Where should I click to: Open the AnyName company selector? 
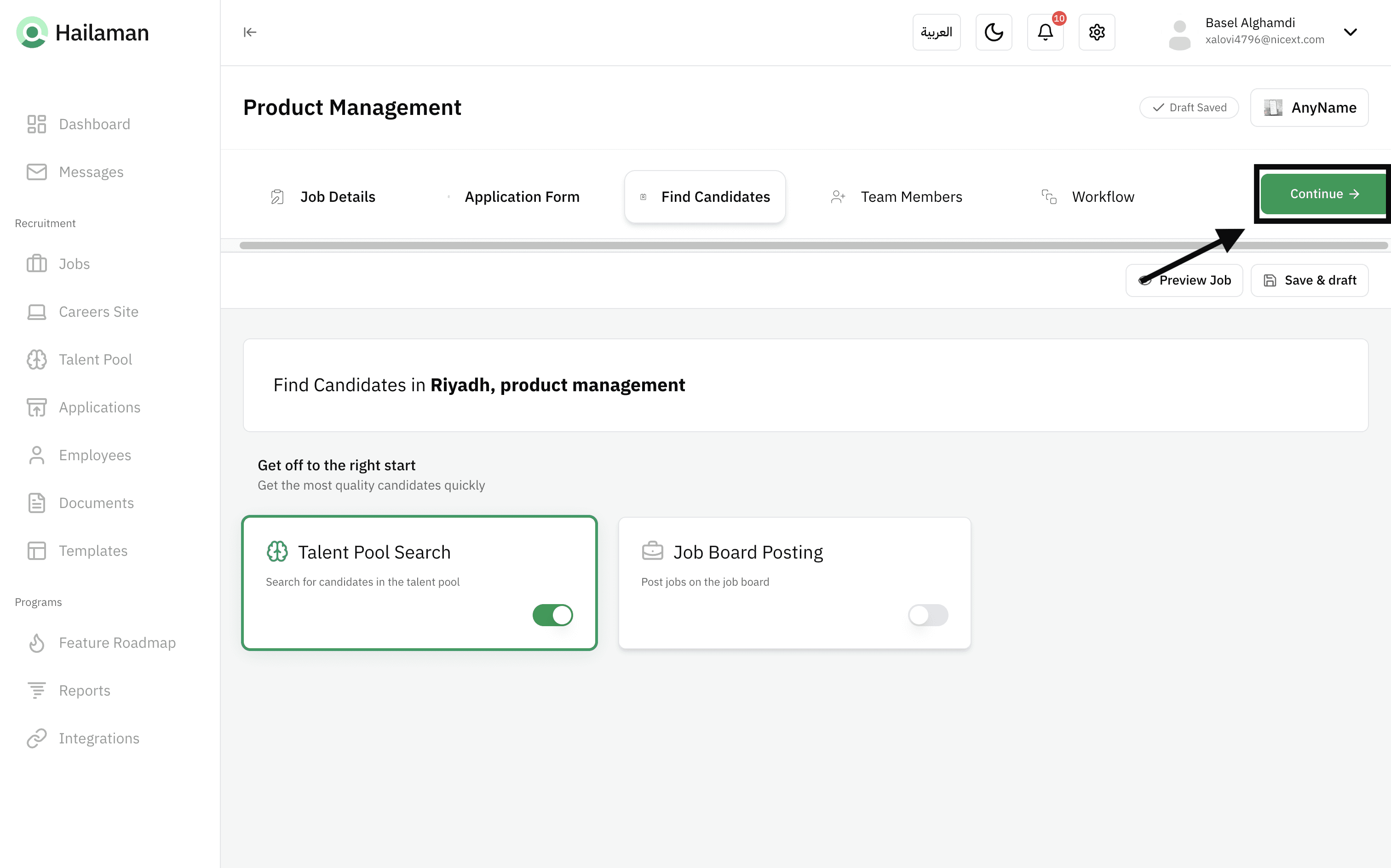1310,108
